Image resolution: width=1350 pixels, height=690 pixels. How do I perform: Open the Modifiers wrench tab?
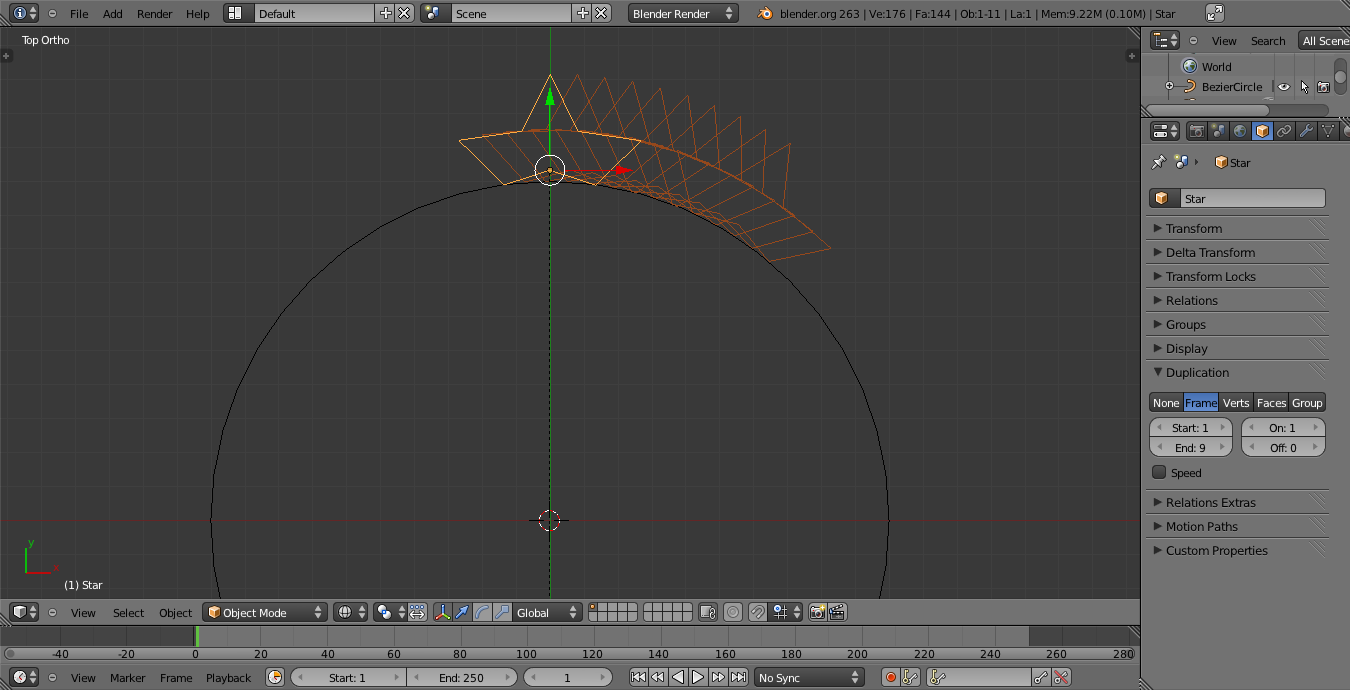(x=1306, y=131)
